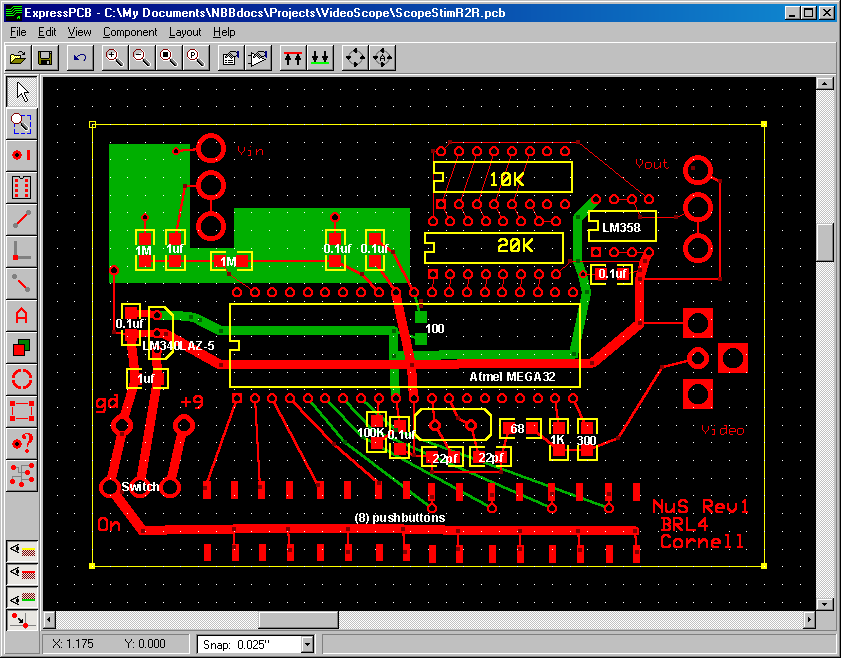841x658 pixels.
Task: Select the pad information question-mark tool
Action: tap(21, 443)
